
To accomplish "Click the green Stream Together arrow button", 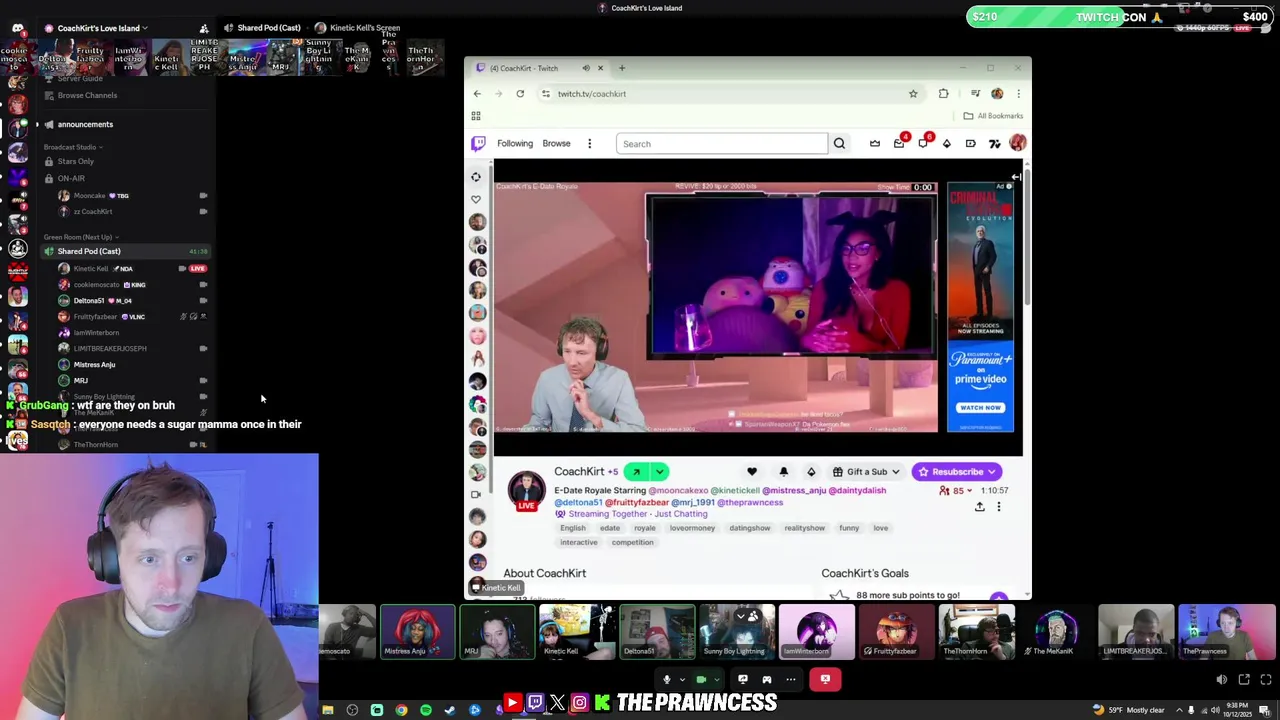I will [x=636, y=472].
